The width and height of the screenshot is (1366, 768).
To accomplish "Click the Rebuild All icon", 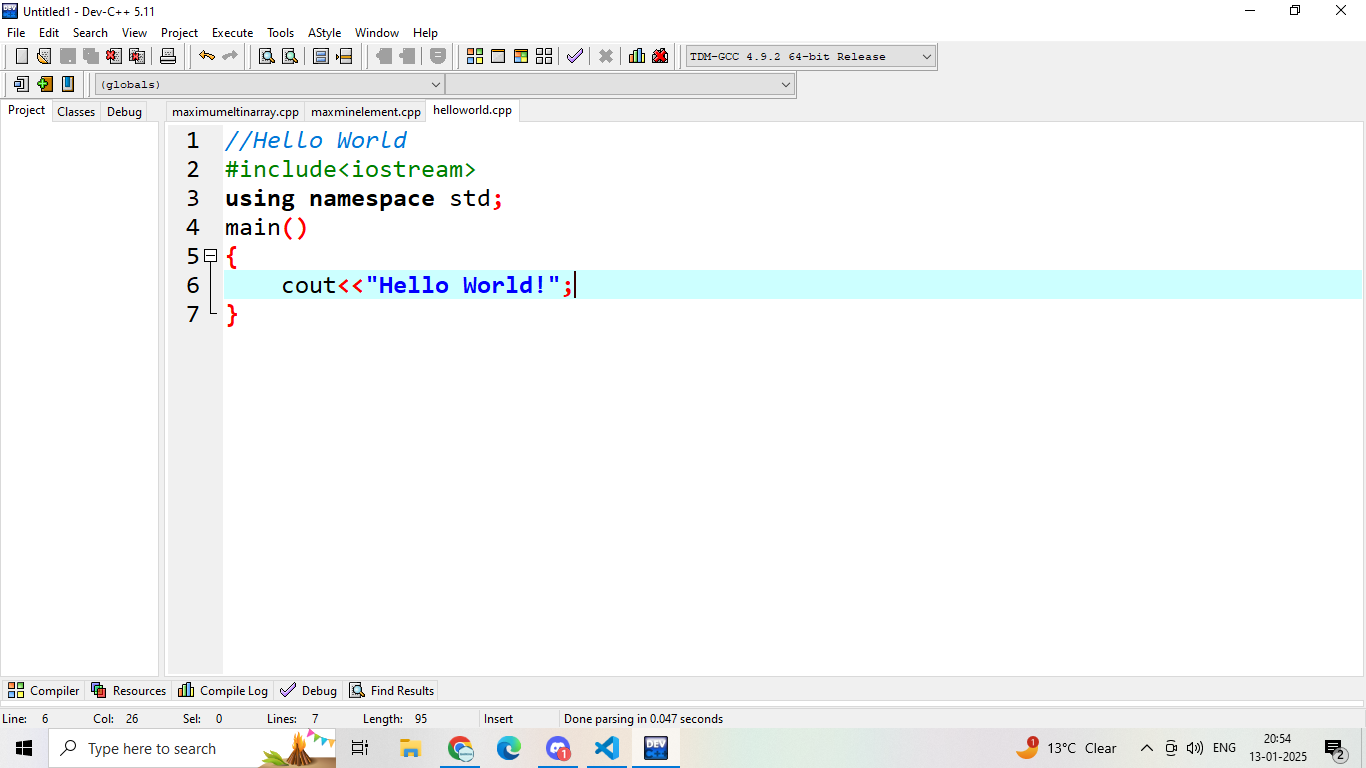I will click(544, 56).
